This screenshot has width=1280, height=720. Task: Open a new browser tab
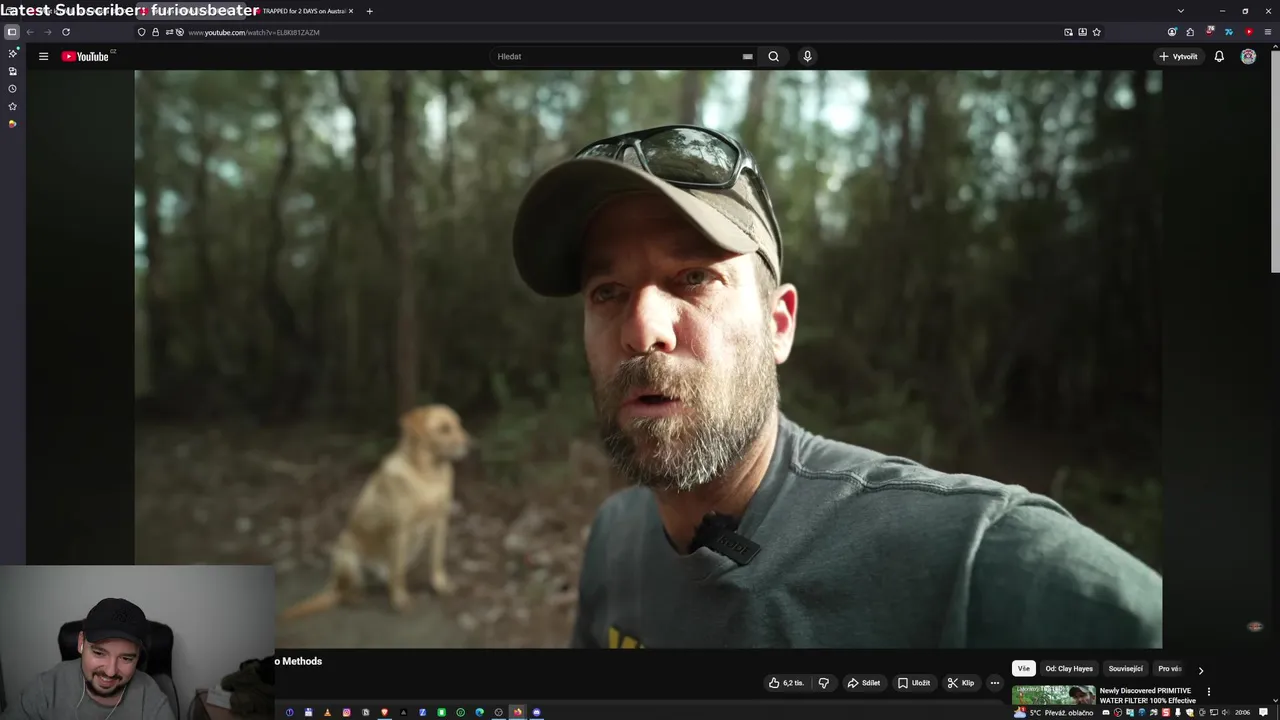click(x=369, y=11)
